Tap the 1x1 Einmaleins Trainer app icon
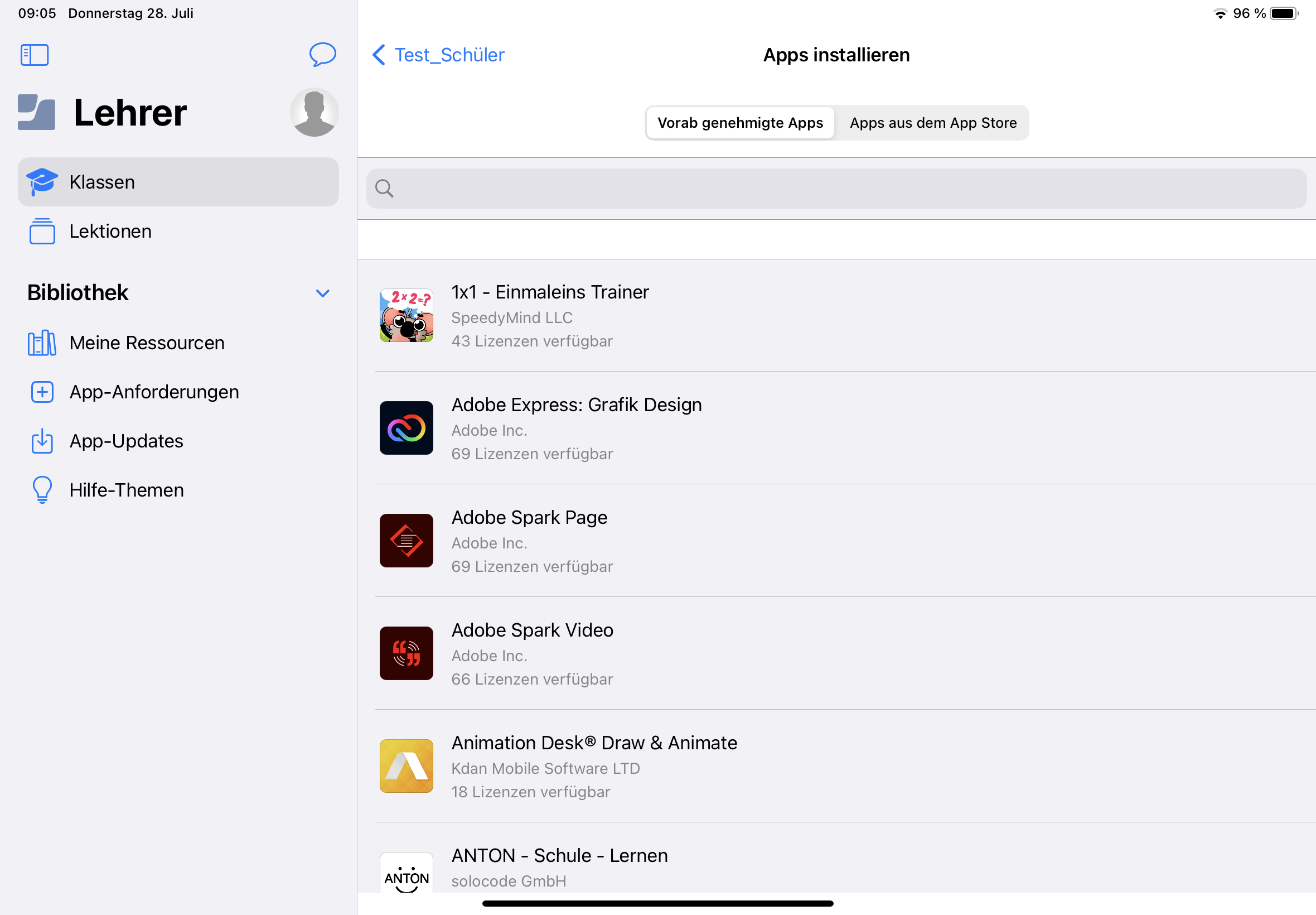Viewport: 1316px width, 915px height. coord(406,315)
